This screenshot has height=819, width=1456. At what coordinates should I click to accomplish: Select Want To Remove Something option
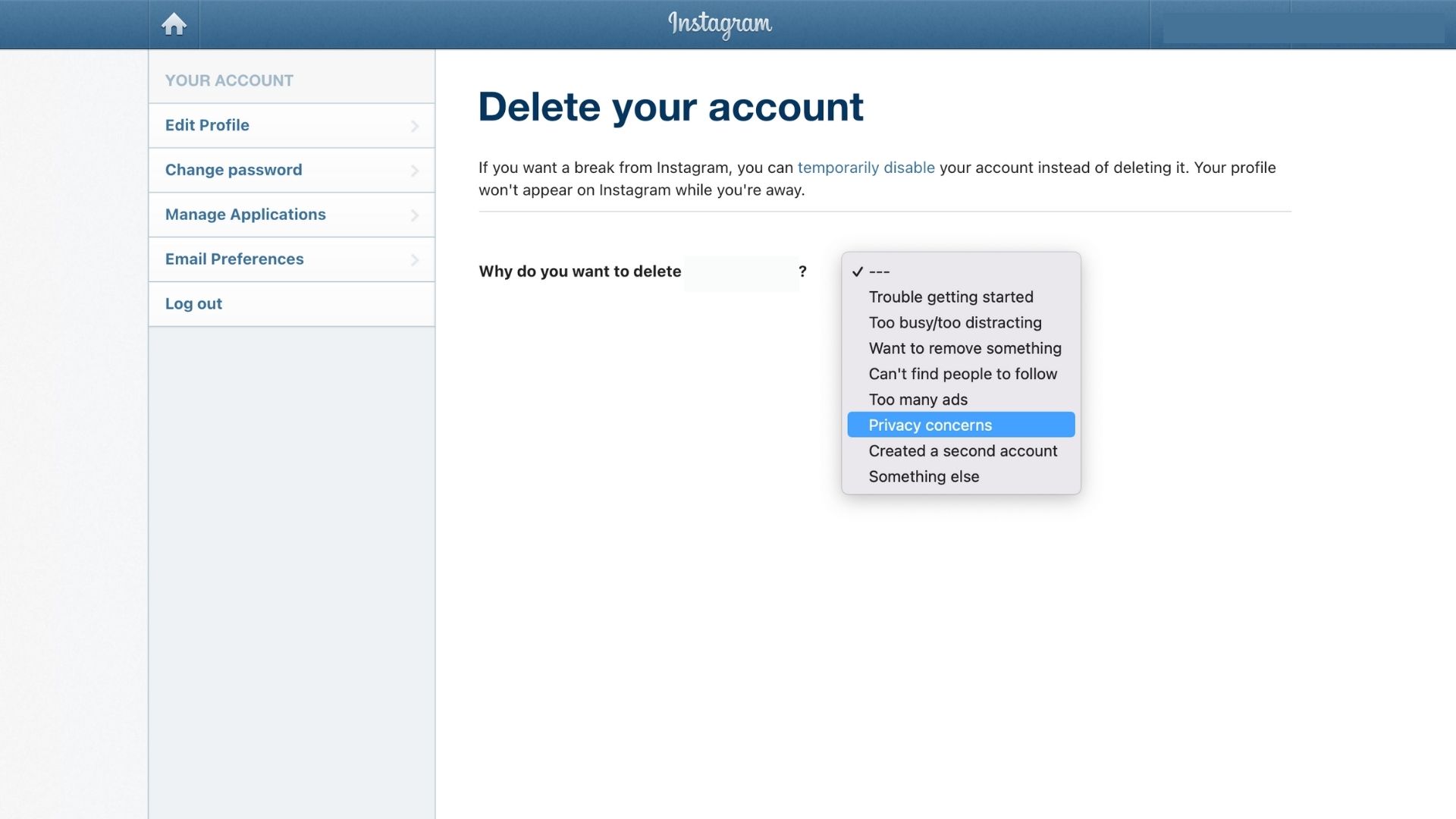point(964,348)
